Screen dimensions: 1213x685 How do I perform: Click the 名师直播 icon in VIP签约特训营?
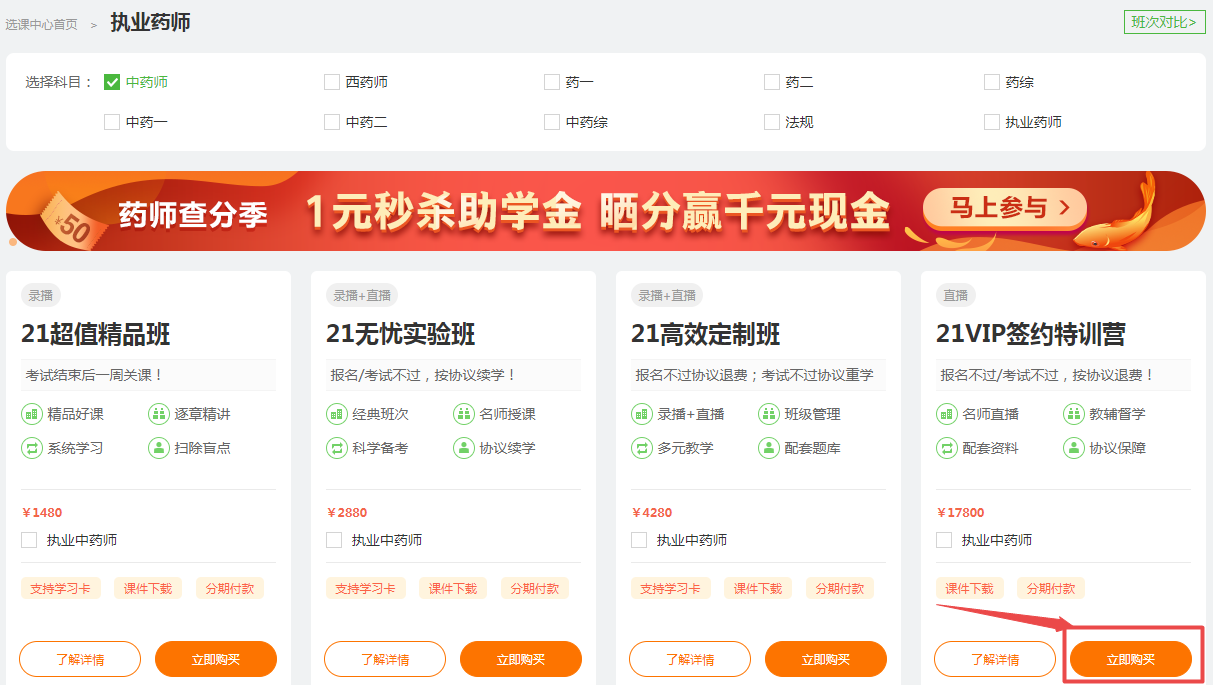point(947,414)
